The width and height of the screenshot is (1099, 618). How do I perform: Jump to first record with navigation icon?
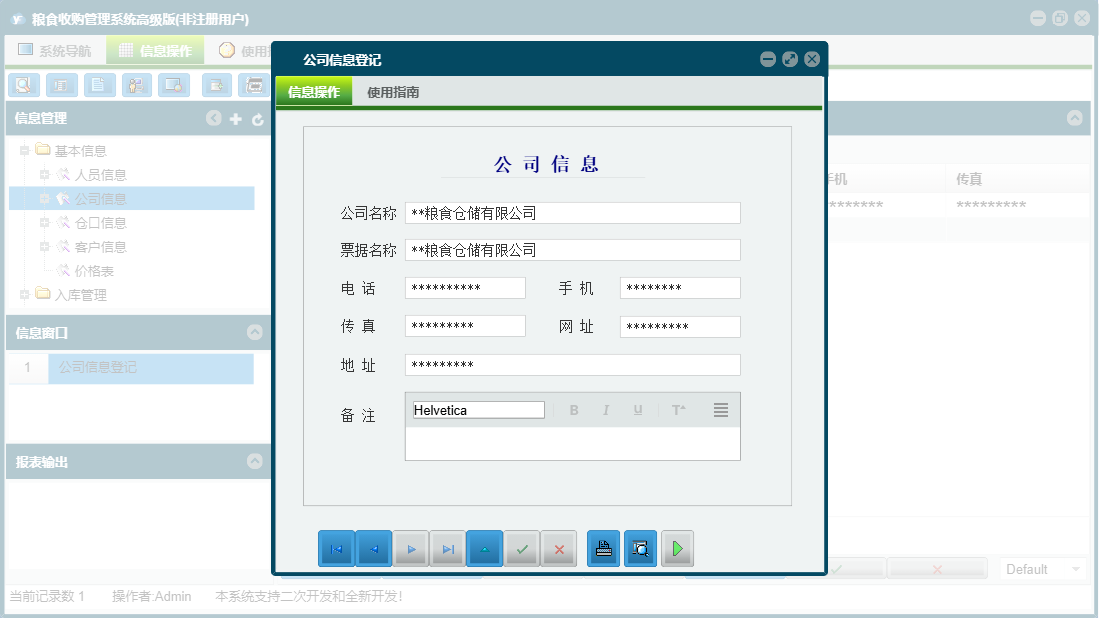pos(337,548)
